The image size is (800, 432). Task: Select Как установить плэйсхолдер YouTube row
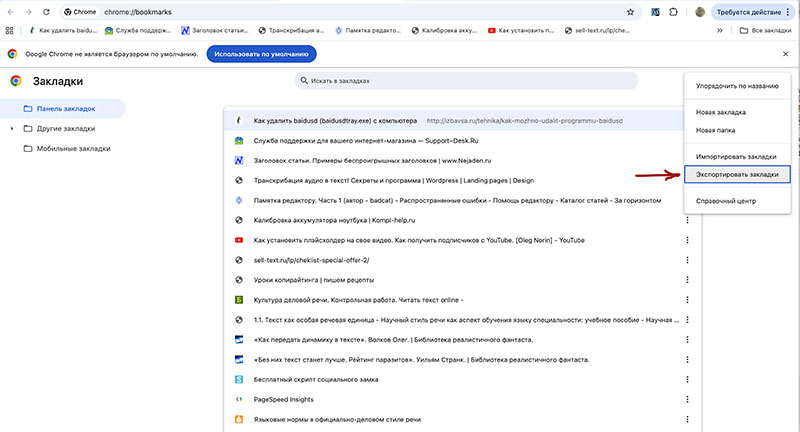[462, 240]
